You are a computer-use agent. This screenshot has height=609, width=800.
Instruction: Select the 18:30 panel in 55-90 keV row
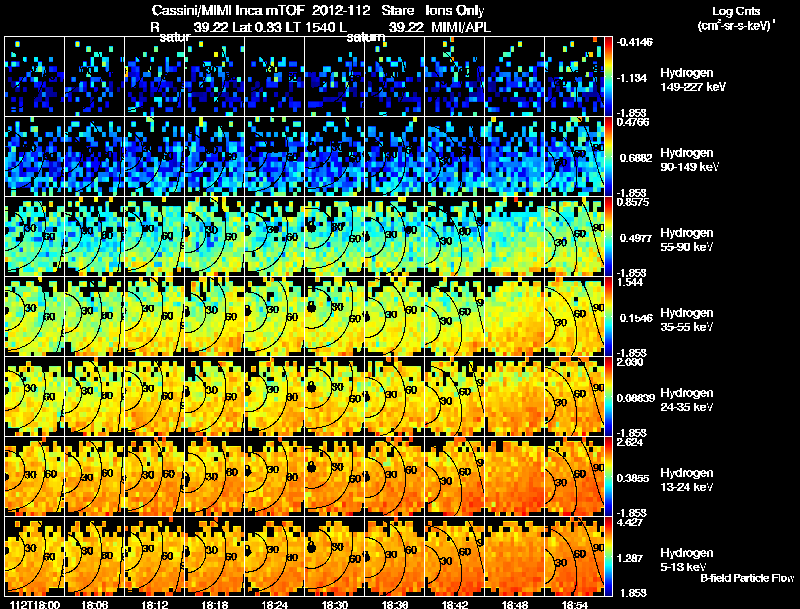coord(334,236)
